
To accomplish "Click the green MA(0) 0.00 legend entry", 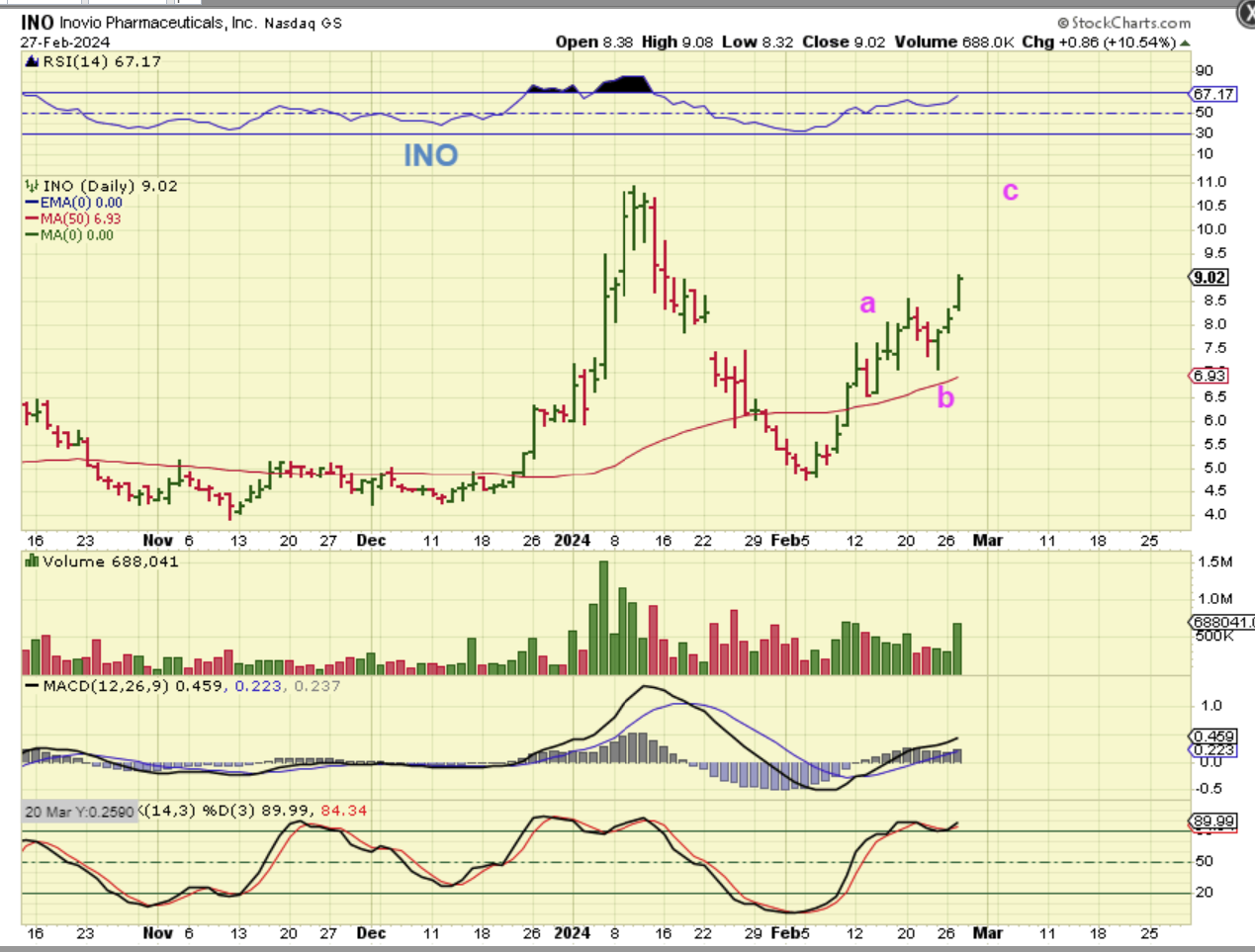I will tap(70, 235).
